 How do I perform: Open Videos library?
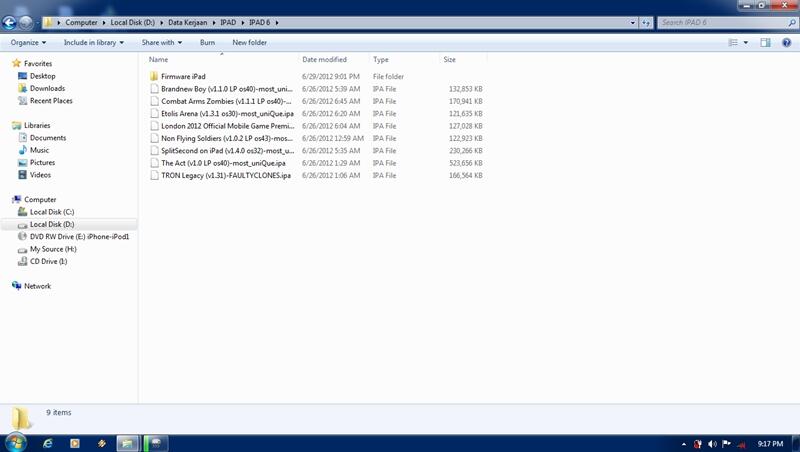pyautogui.click(x=40, y=175)
